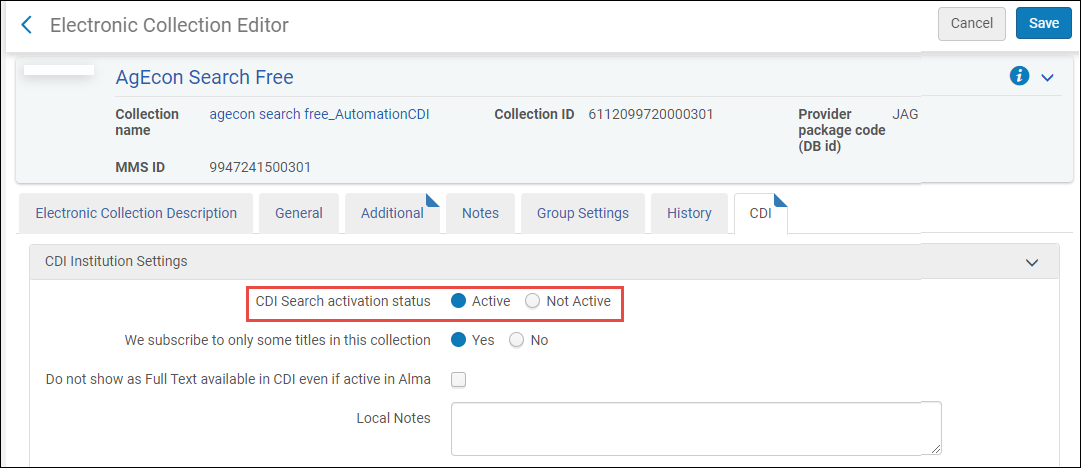Switch to Group Settings tab
The image size is (1081, 468).
pos(582,213)
